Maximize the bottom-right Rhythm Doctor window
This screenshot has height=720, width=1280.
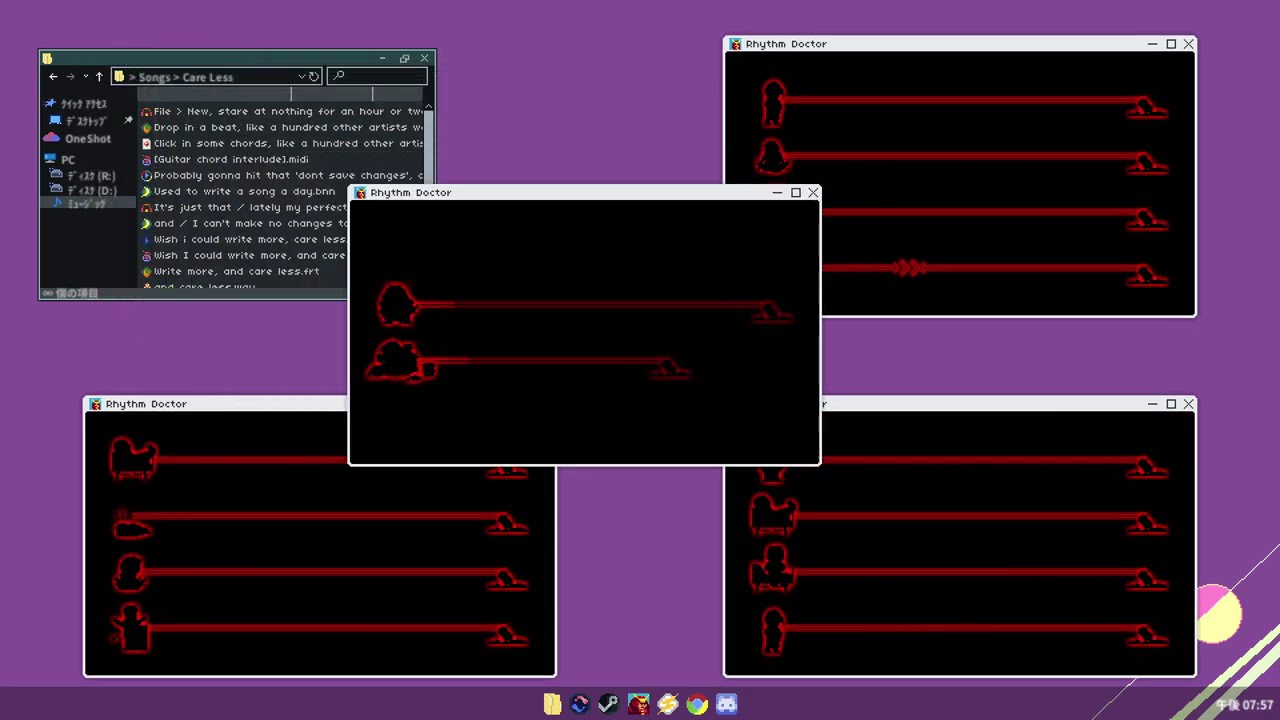tap(1171, 404)
